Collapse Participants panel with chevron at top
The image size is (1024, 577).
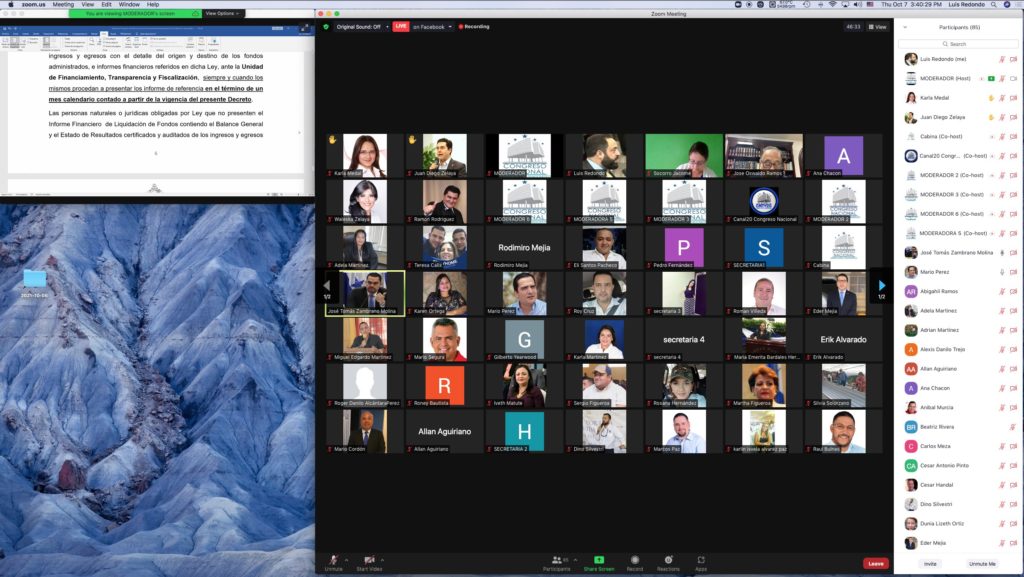coord(904,27)
